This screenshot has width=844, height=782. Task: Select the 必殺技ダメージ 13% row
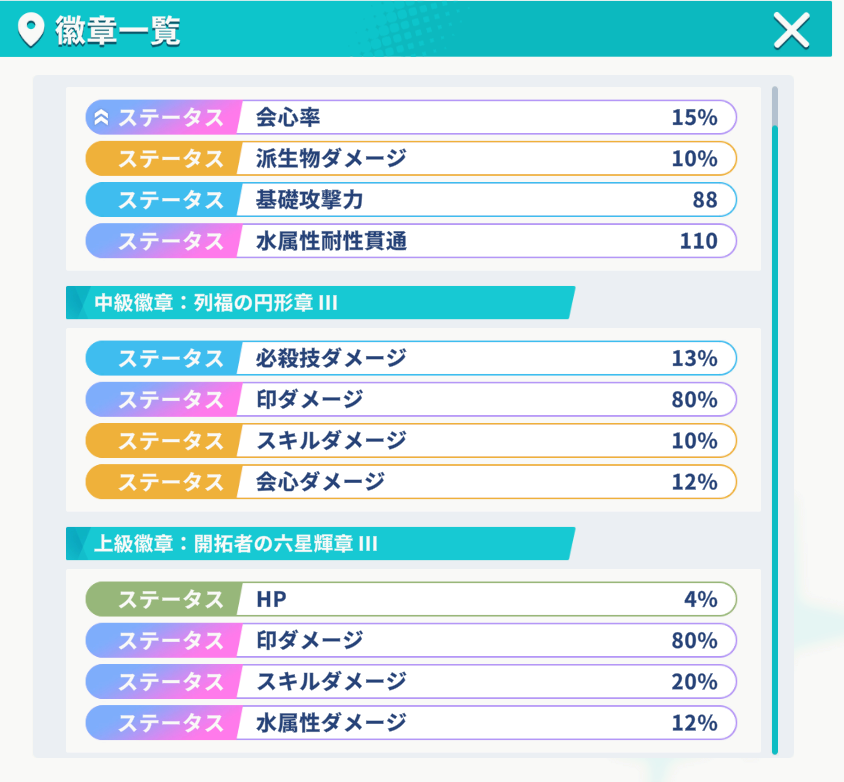click(x=411, y=358)
